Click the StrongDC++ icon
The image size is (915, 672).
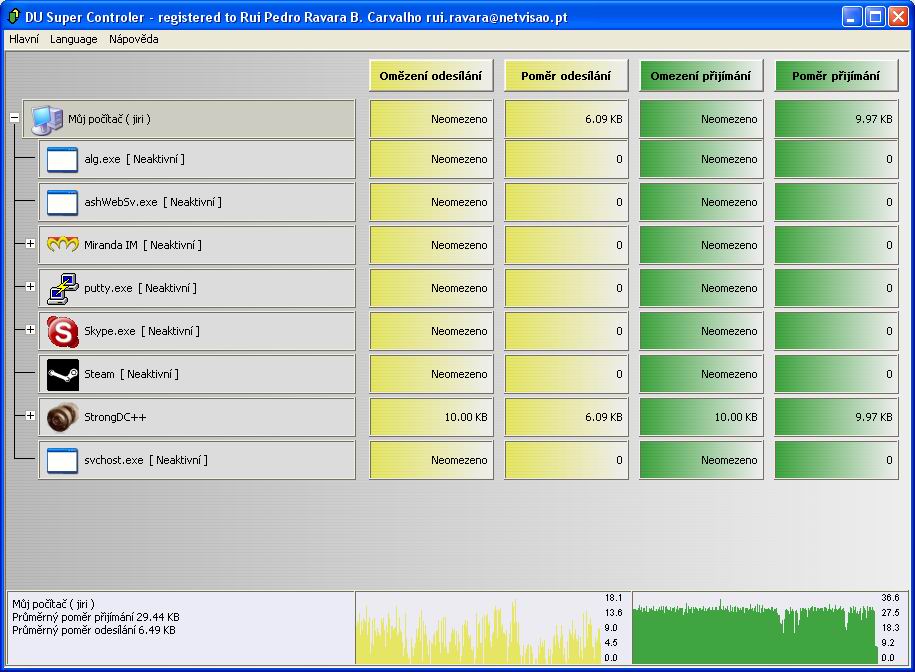point(62,417)
